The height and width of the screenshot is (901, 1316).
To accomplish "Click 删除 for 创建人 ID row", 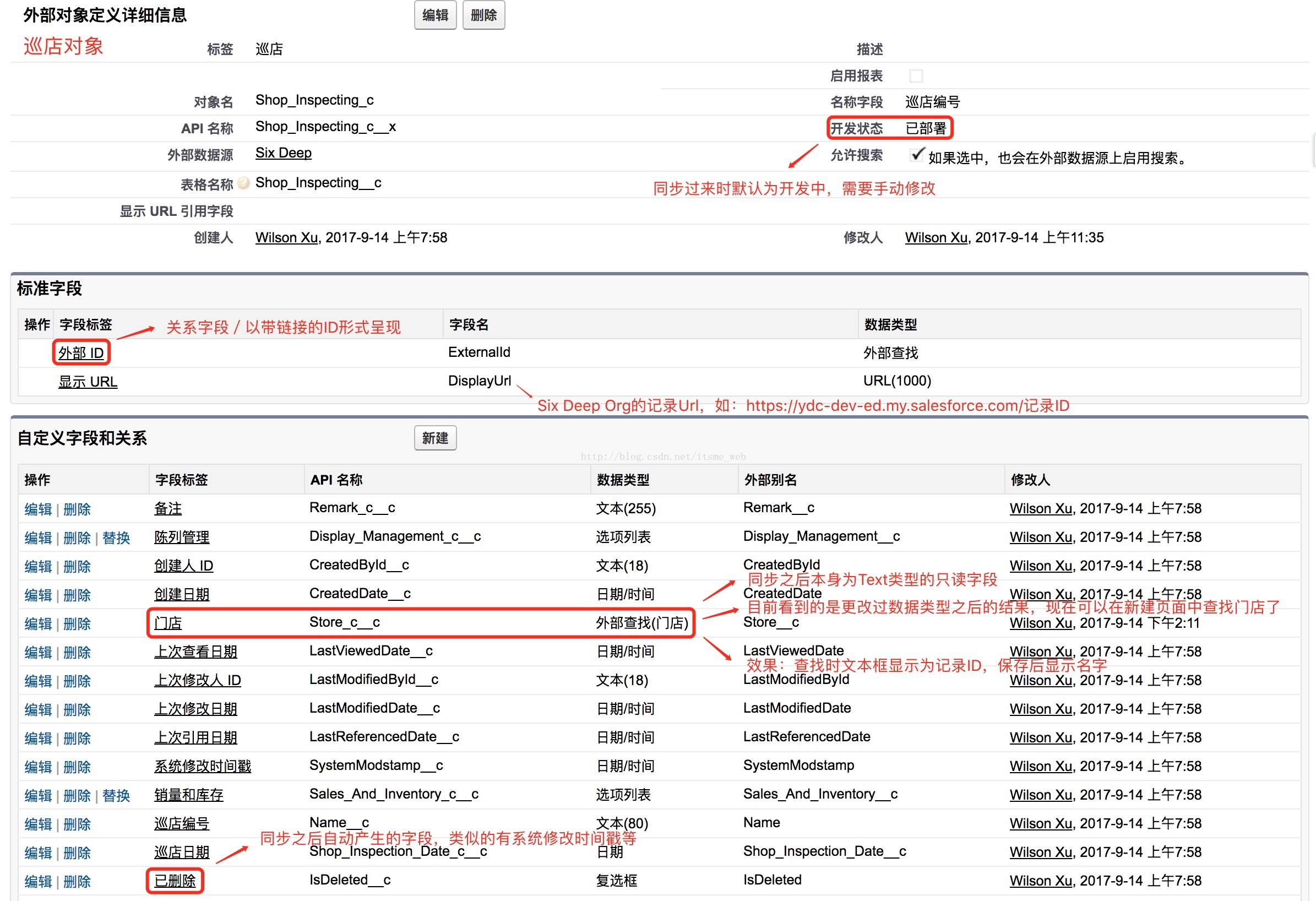I will tap(77, 567).
